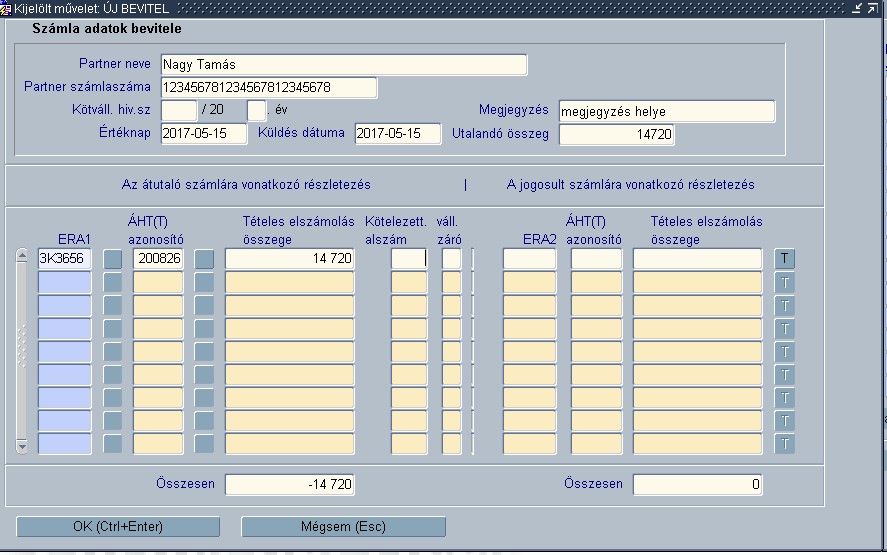Viewport: 887px width, 555px height.
Task: Open the value list button beside ERA1 3K3656
Action: 113,259
